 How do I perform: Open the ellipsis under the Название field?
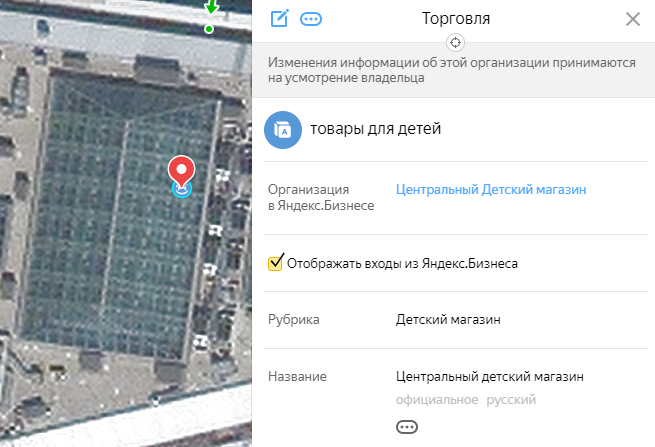[406, 427]
